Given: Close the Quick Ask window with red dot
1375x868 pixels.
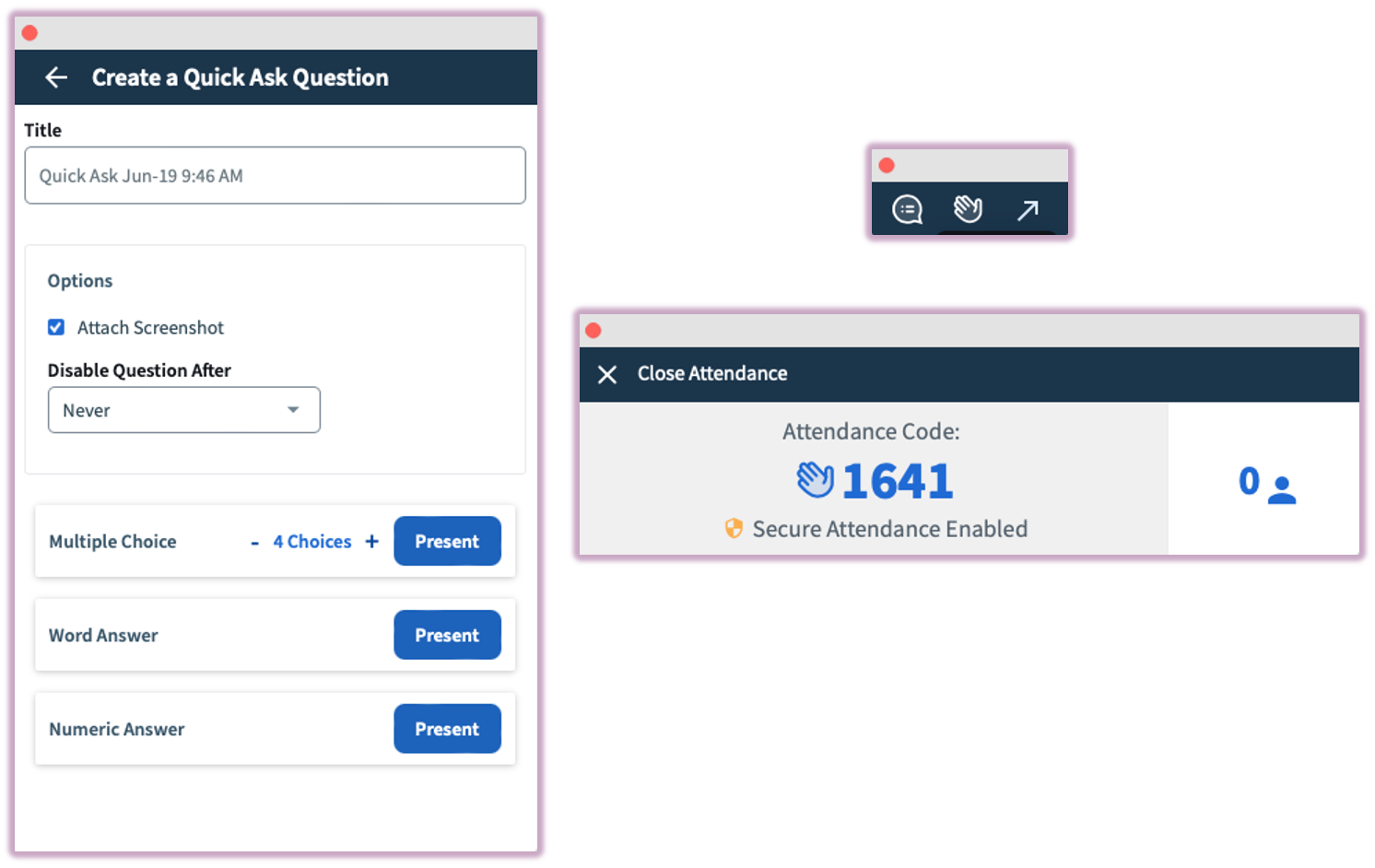Looking at the screenshot, I should pos(29,33).
